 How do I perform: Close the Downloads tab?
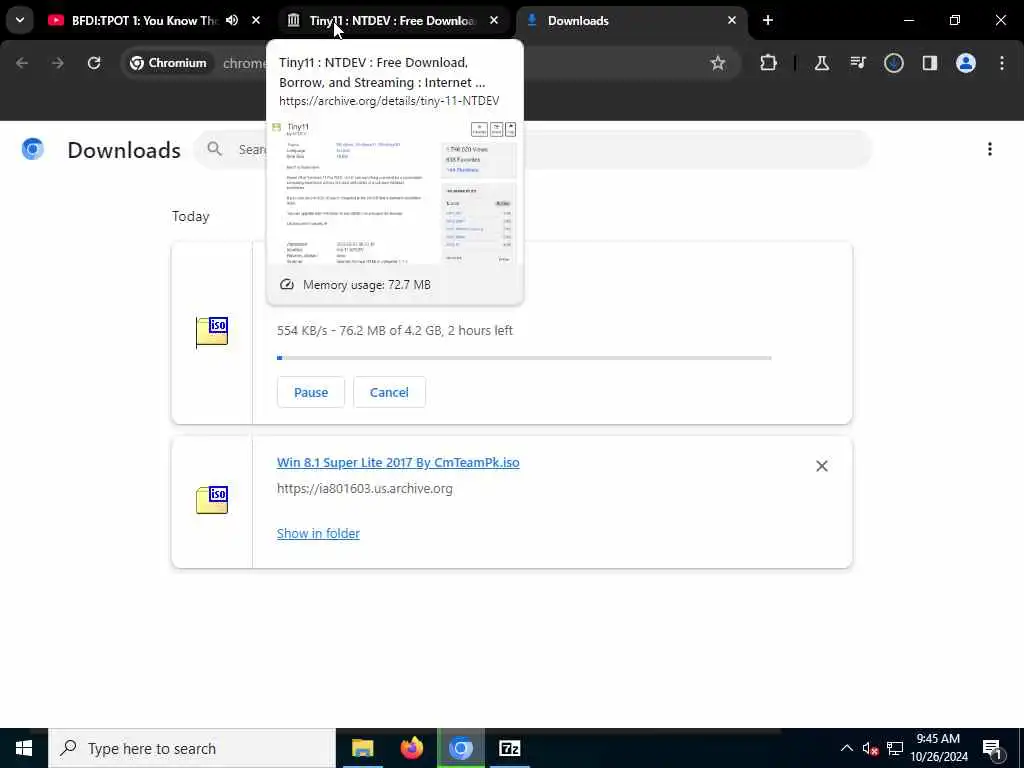click(x=732, y=20)
